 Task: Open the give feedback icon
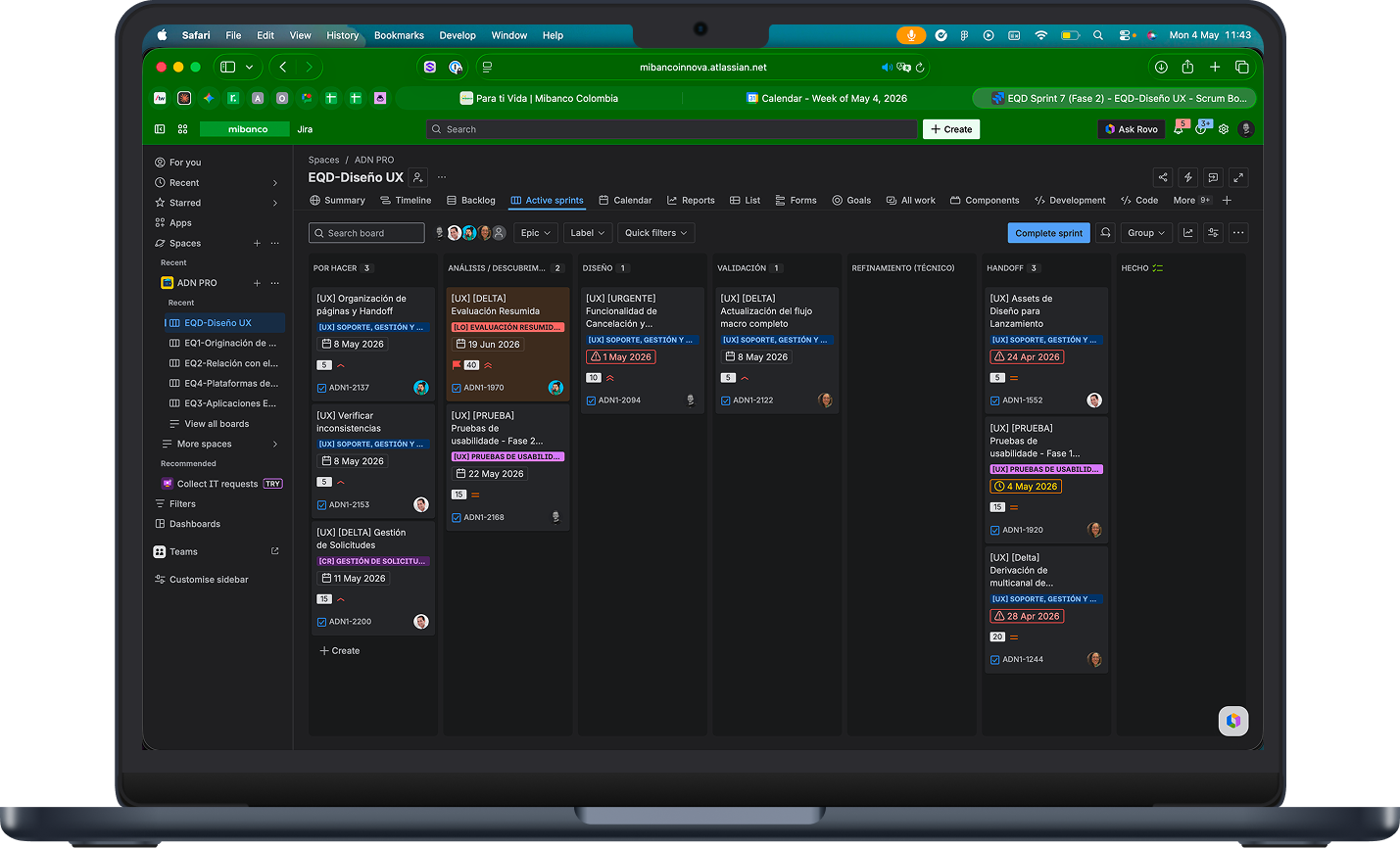tap(1213, 177)
